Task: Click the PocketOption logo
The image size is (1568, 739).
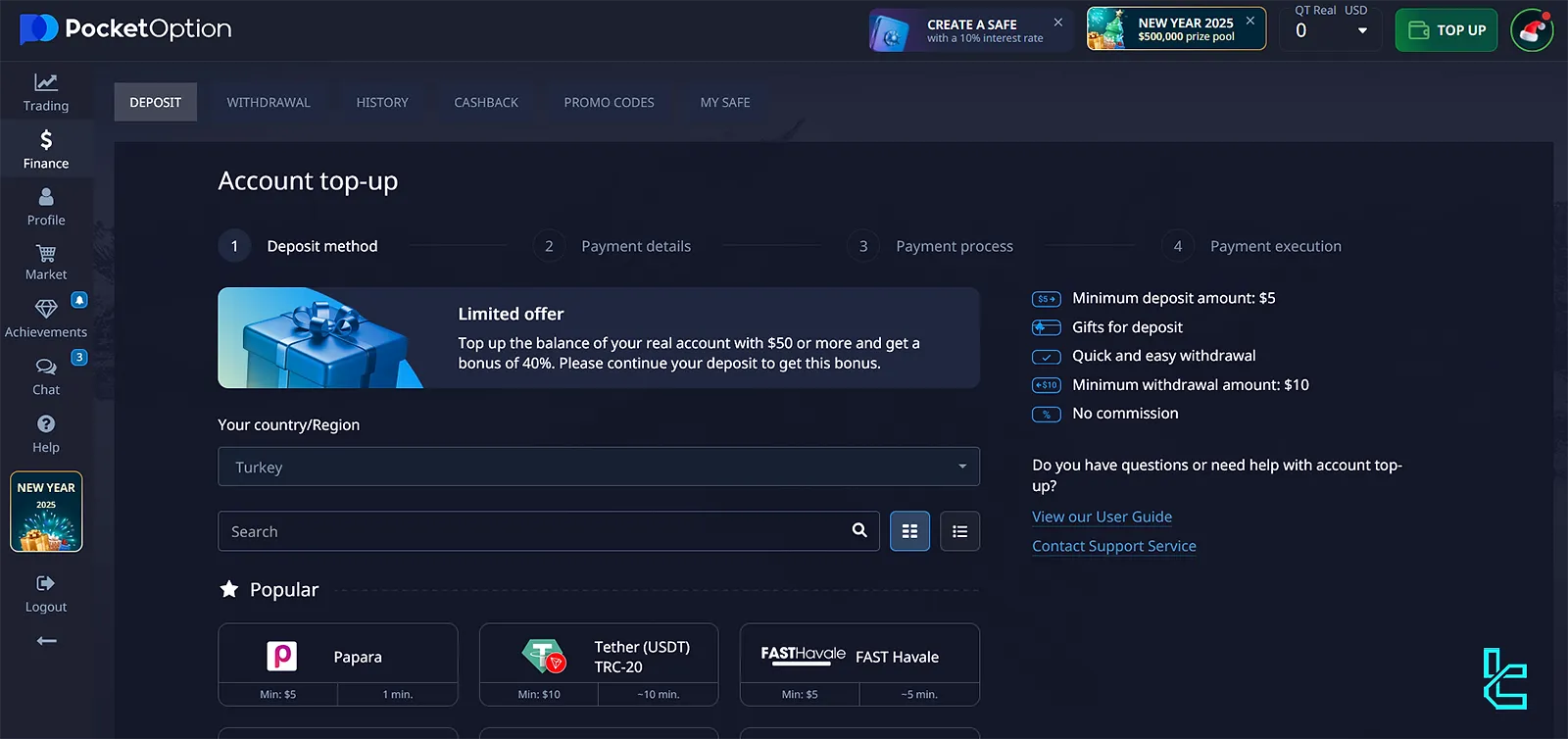Action: pyautogui.click(x=125, y=29)
